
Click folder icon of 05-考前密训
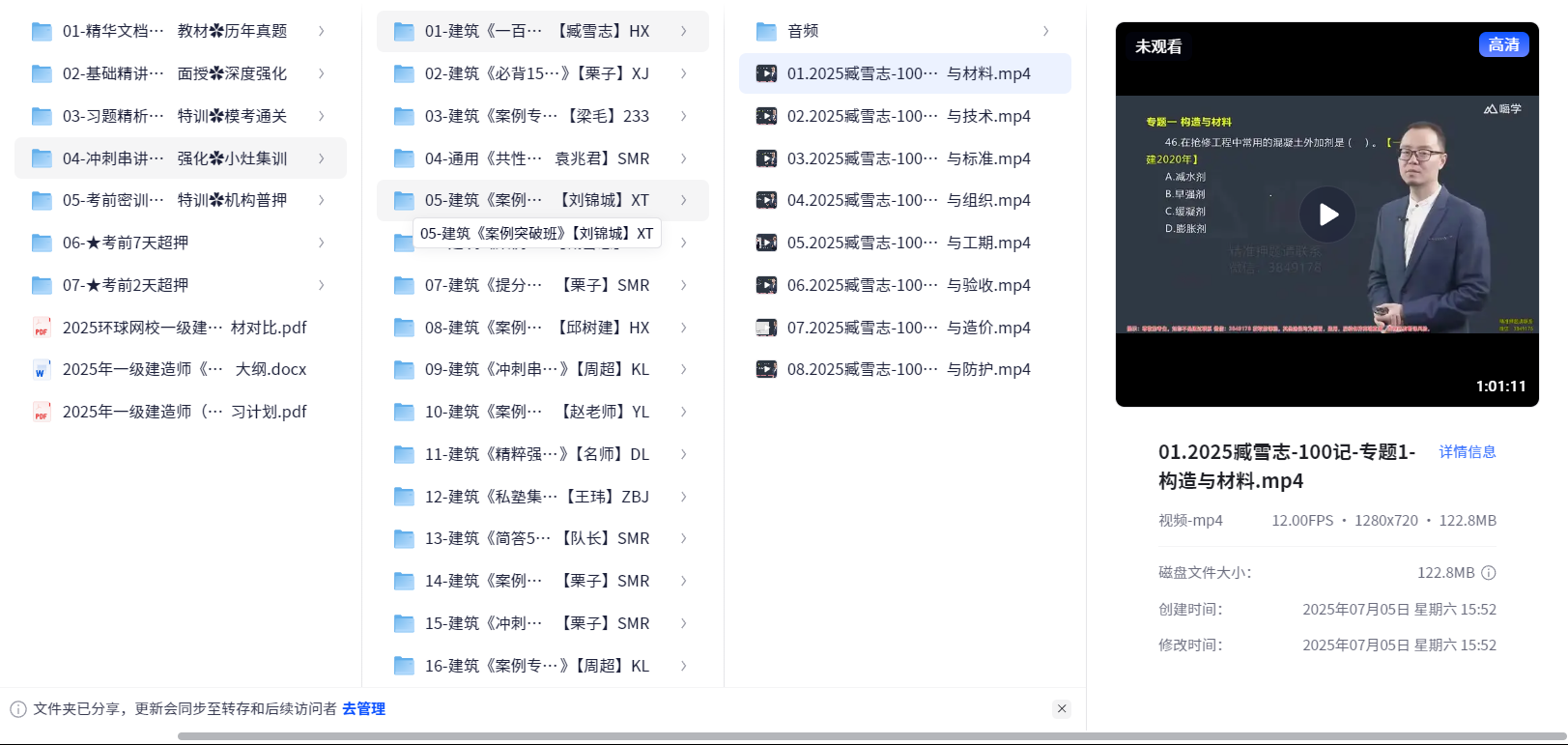42,200
